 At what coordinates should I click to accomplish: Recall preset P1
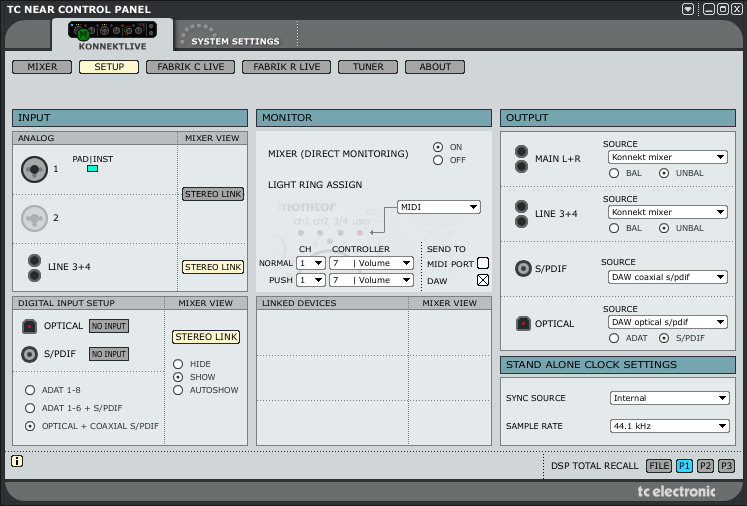coord(684,466)
